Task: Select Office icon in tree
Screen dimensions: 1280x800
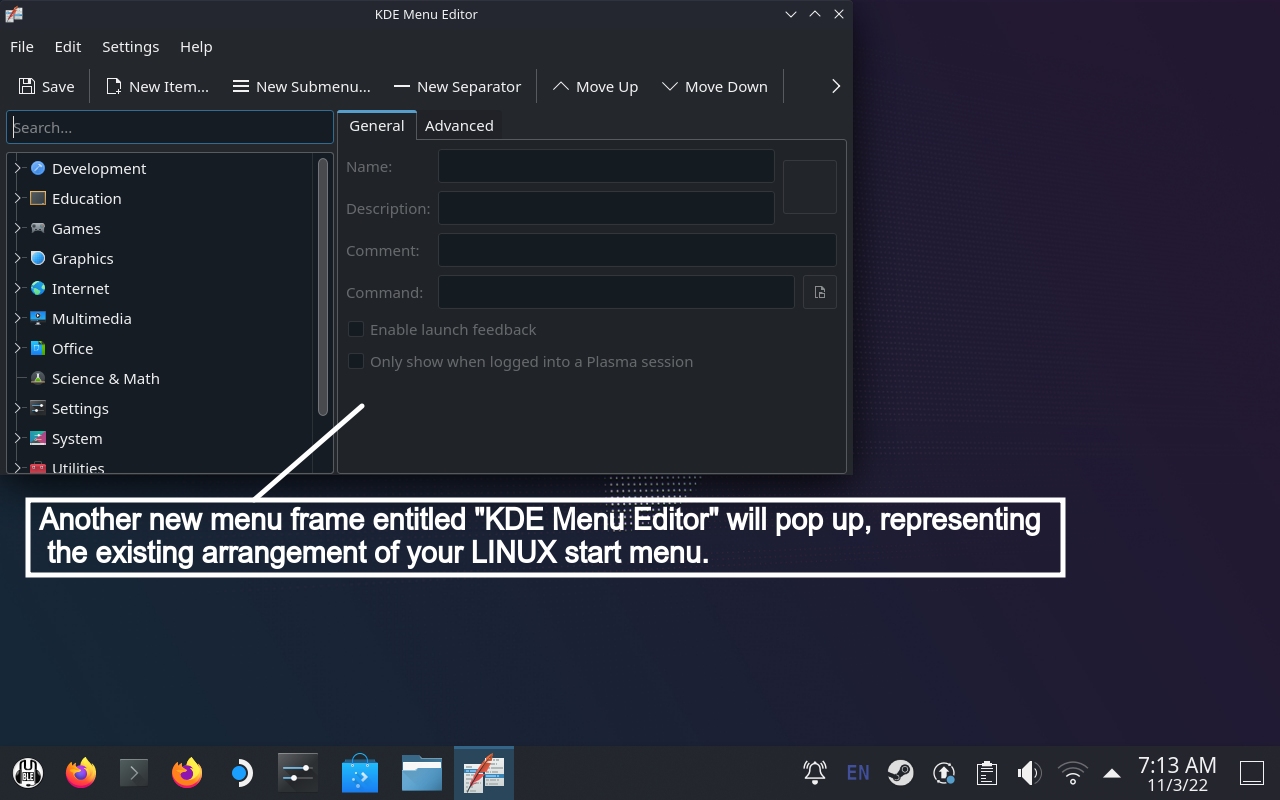Action: pos(38,348)
